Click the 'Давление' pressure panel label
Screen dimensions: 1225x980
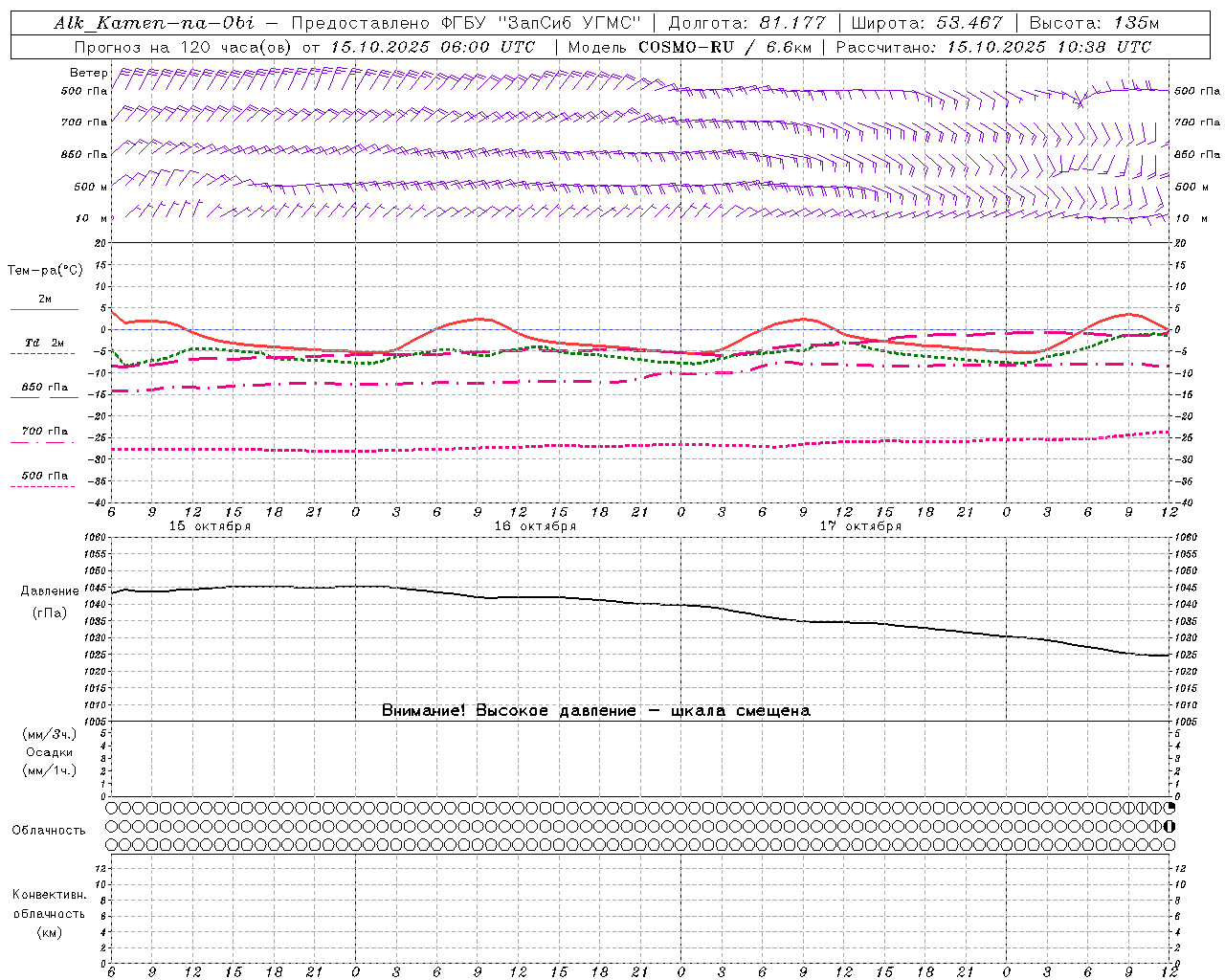(x=50, y=591)
